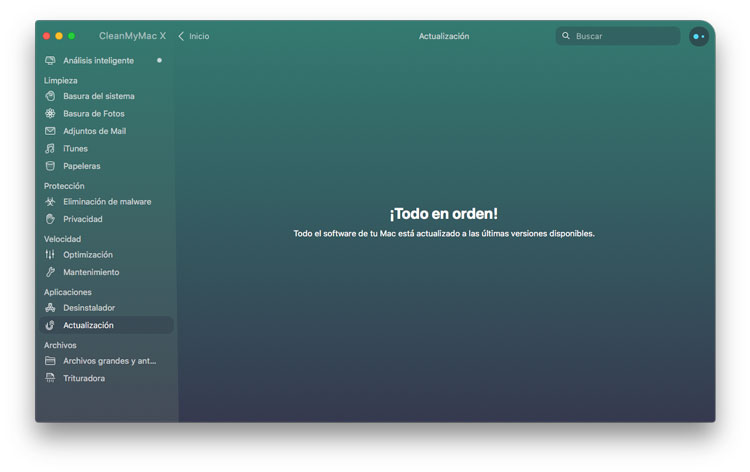Click the search magnifier icon

coord(566,36)
